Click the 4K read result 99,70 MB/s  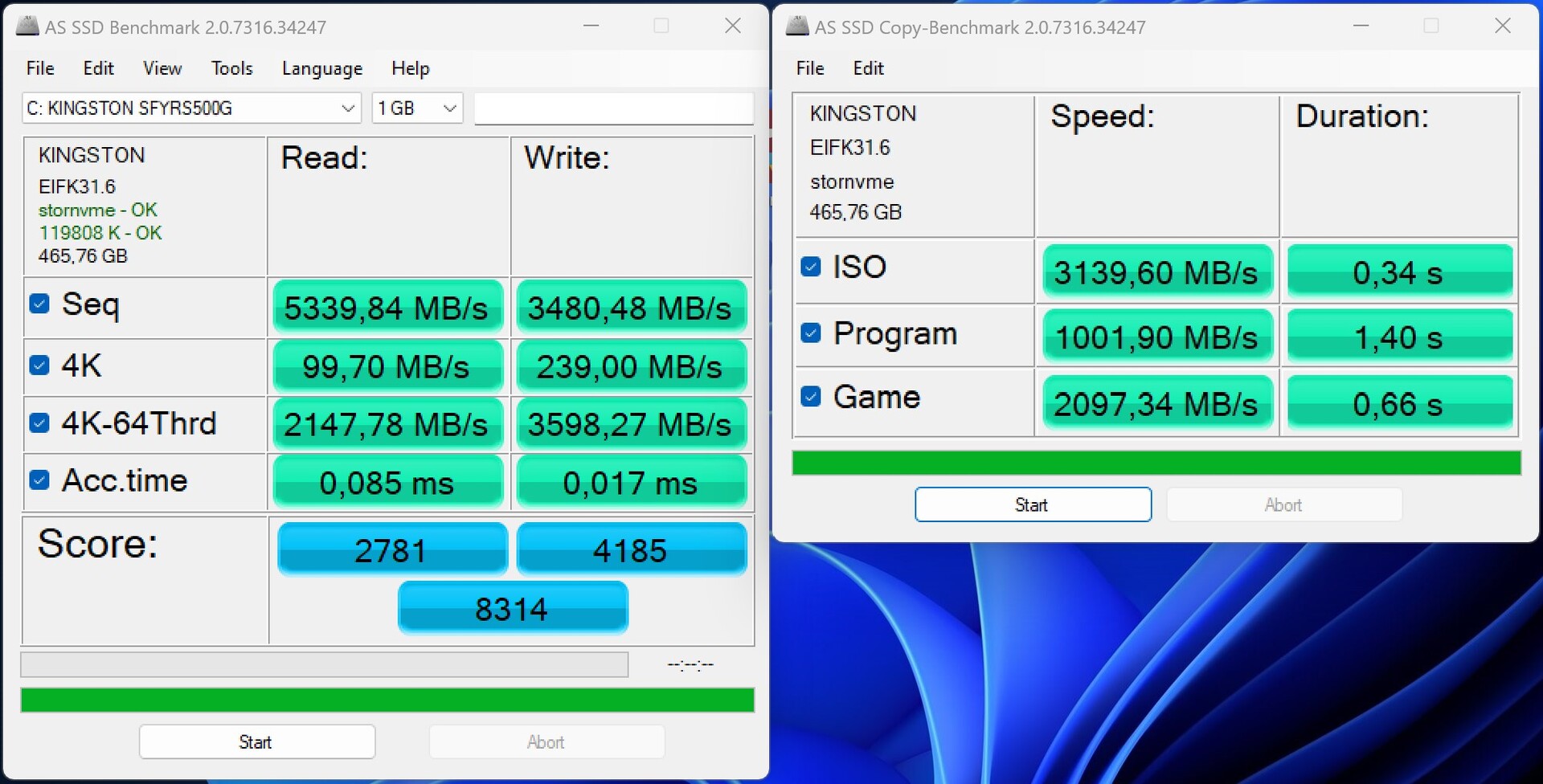click(x=388, y=366)
